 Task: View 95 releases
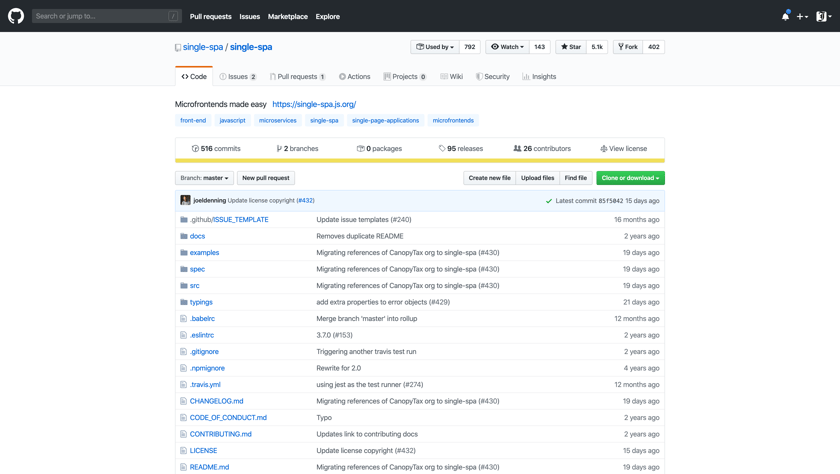point(461,149)
